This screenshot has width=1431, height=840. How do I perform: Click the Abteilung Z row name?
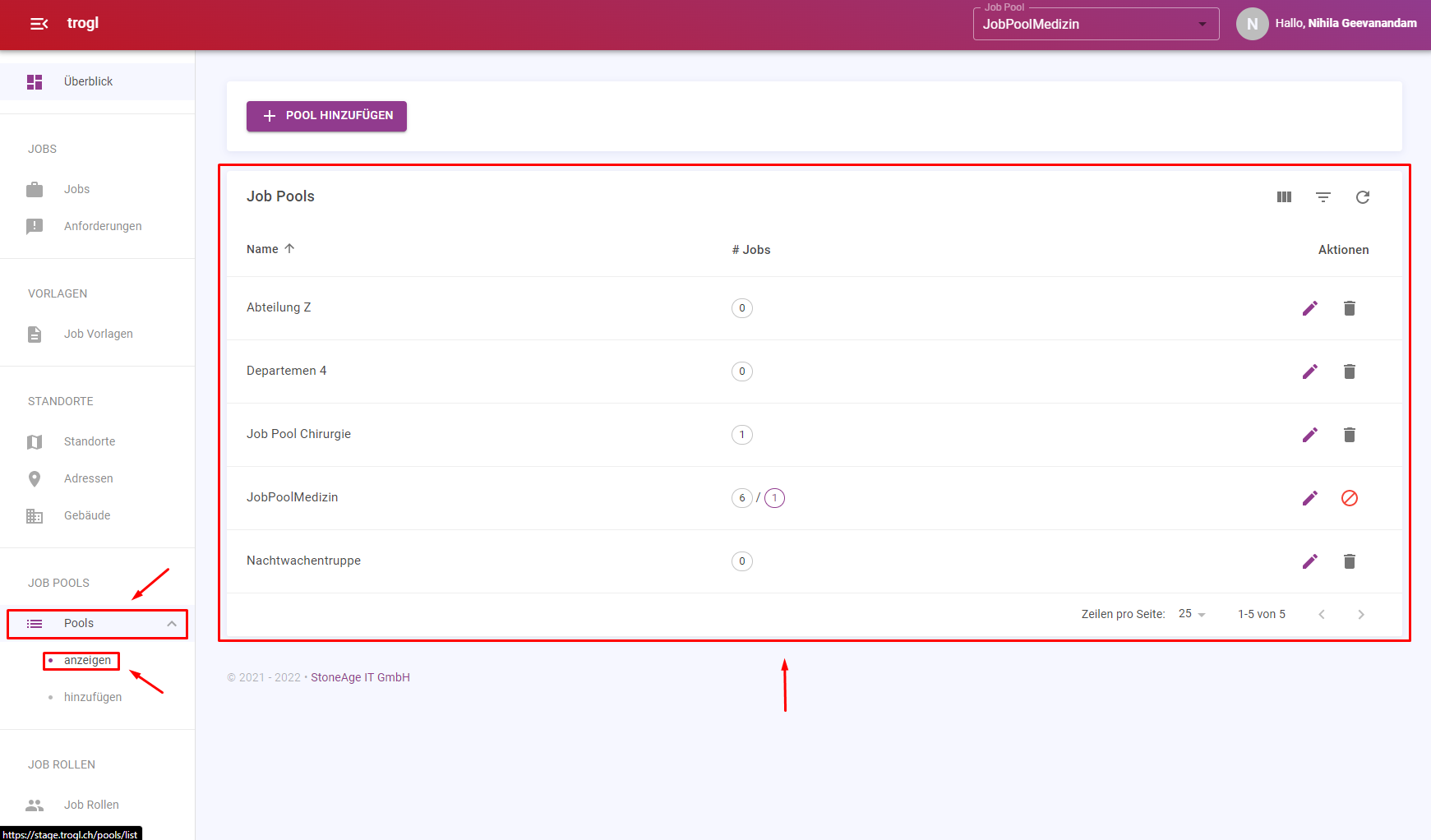(x=279, y=307)
